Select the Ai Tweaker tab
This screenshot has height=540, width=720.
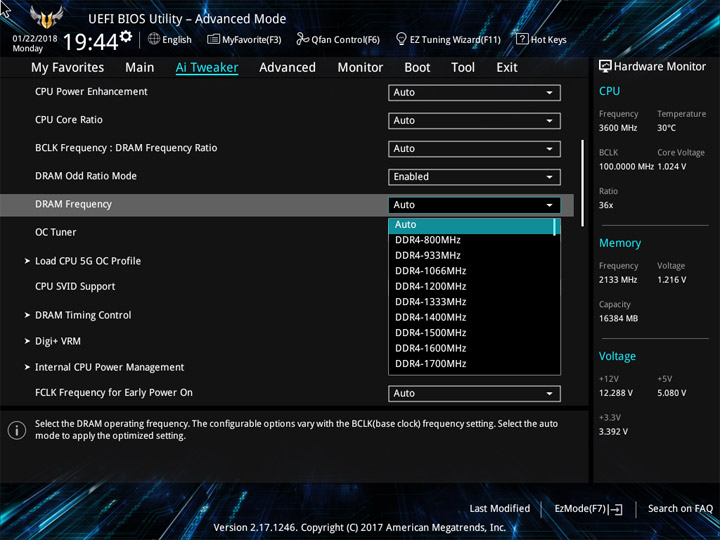(x=207, y=68)
